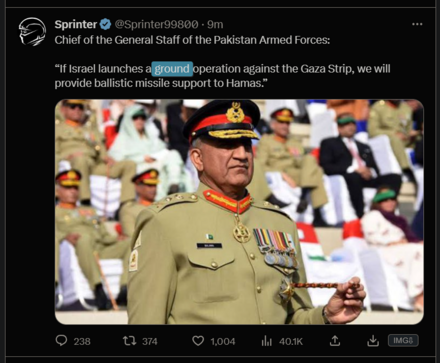This screenshot has width=440, height=363.
Task: Click the likes count 1,004
Action: (223, 341)
